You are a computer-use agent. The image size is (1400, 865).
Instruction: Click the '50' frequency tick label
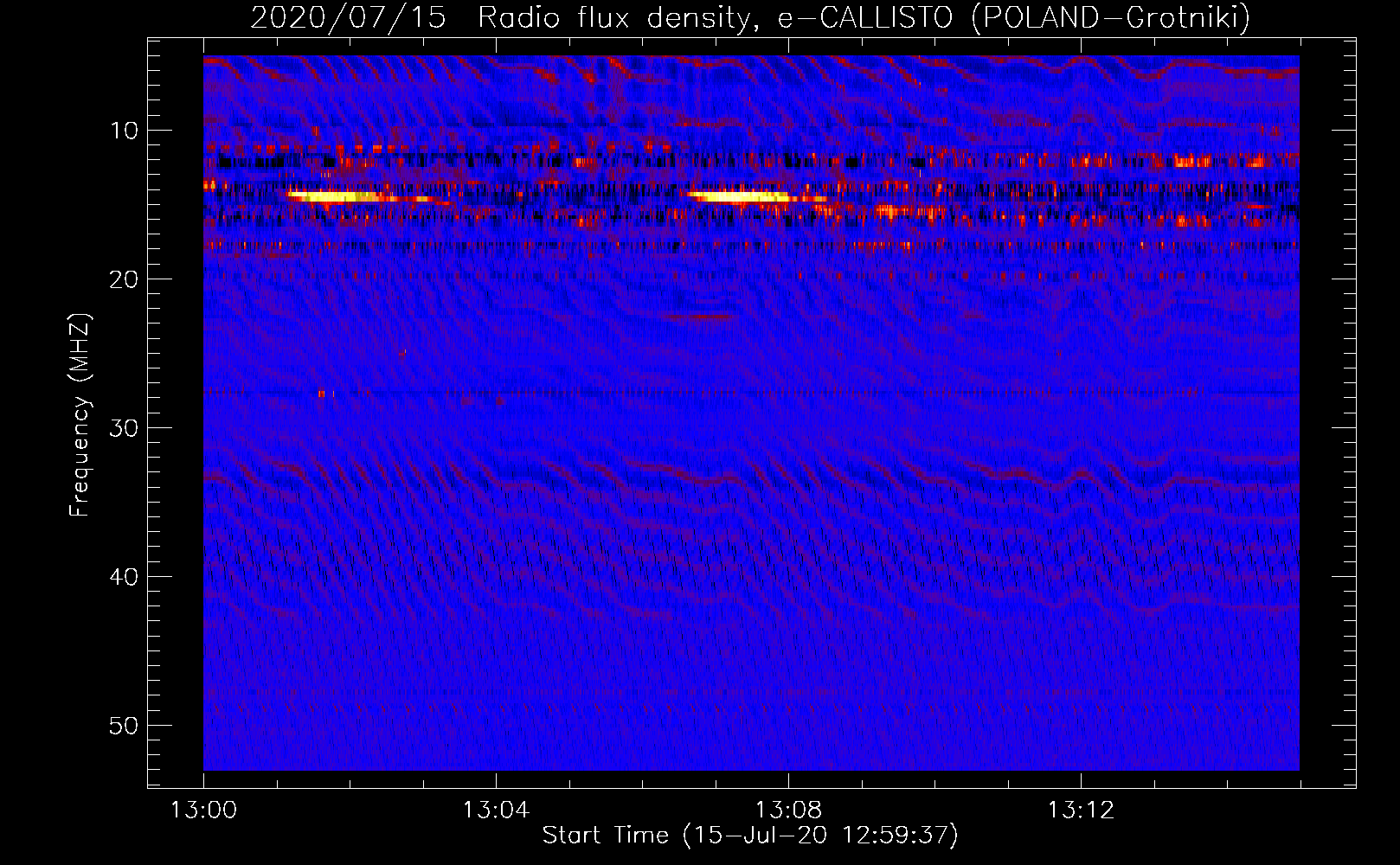[x=125, y=726]
